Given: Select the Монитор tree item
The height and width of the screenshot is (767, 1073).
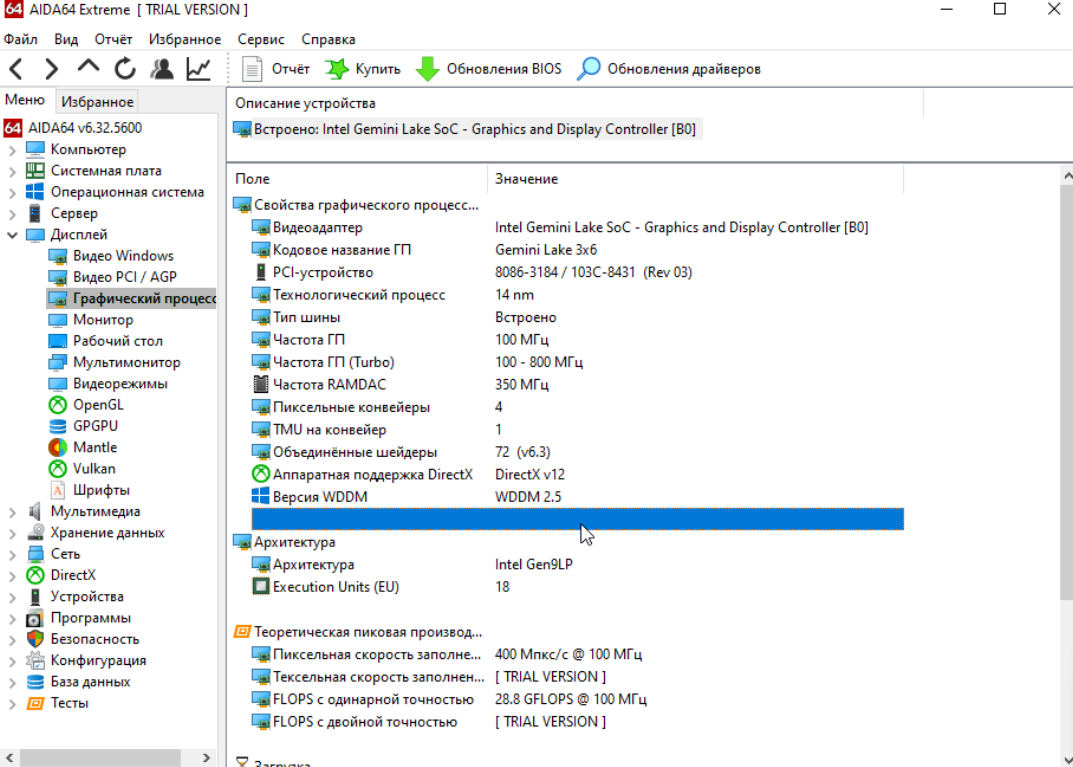Looking at the screenshot, I should tap(103, 320).
